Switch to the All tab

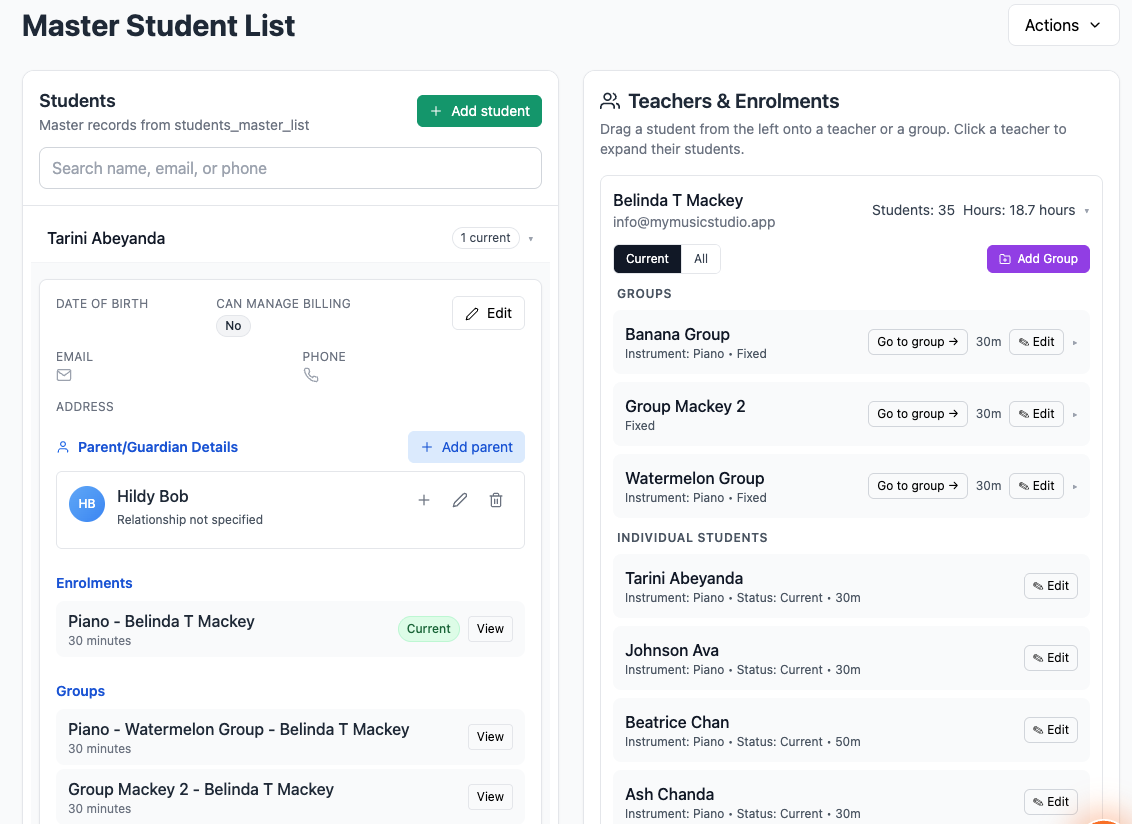(700, 258)
